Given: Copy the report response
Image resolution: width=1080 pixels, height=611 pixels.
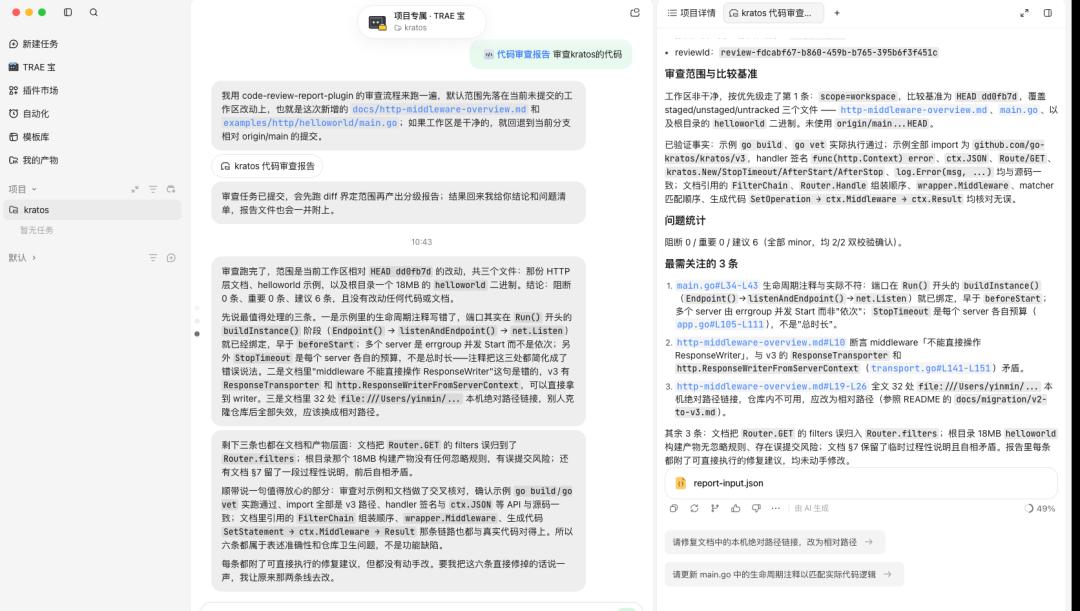Looking at the screenshot, I should tap(674, 508).
